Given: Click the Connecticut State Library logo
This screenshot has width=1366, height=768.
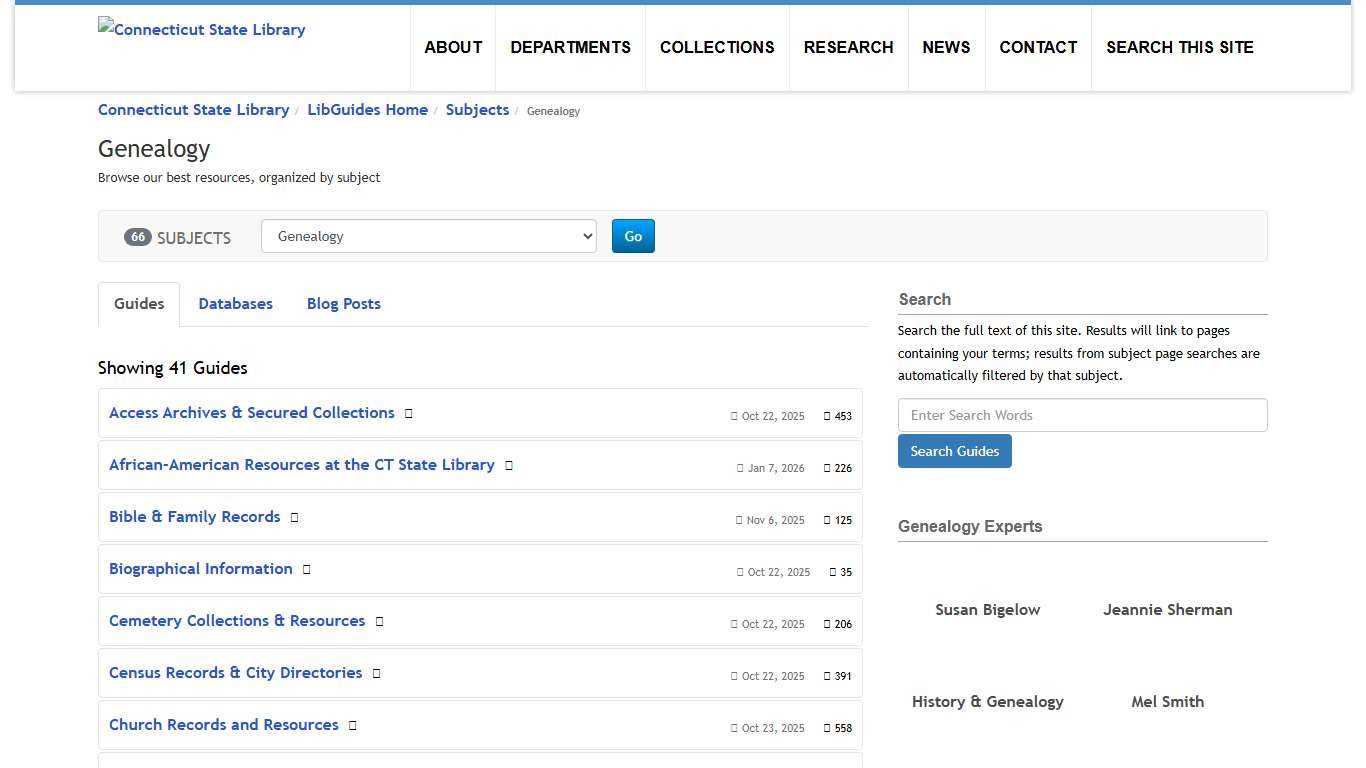Looking at the screenshot, I should (201, 29).
